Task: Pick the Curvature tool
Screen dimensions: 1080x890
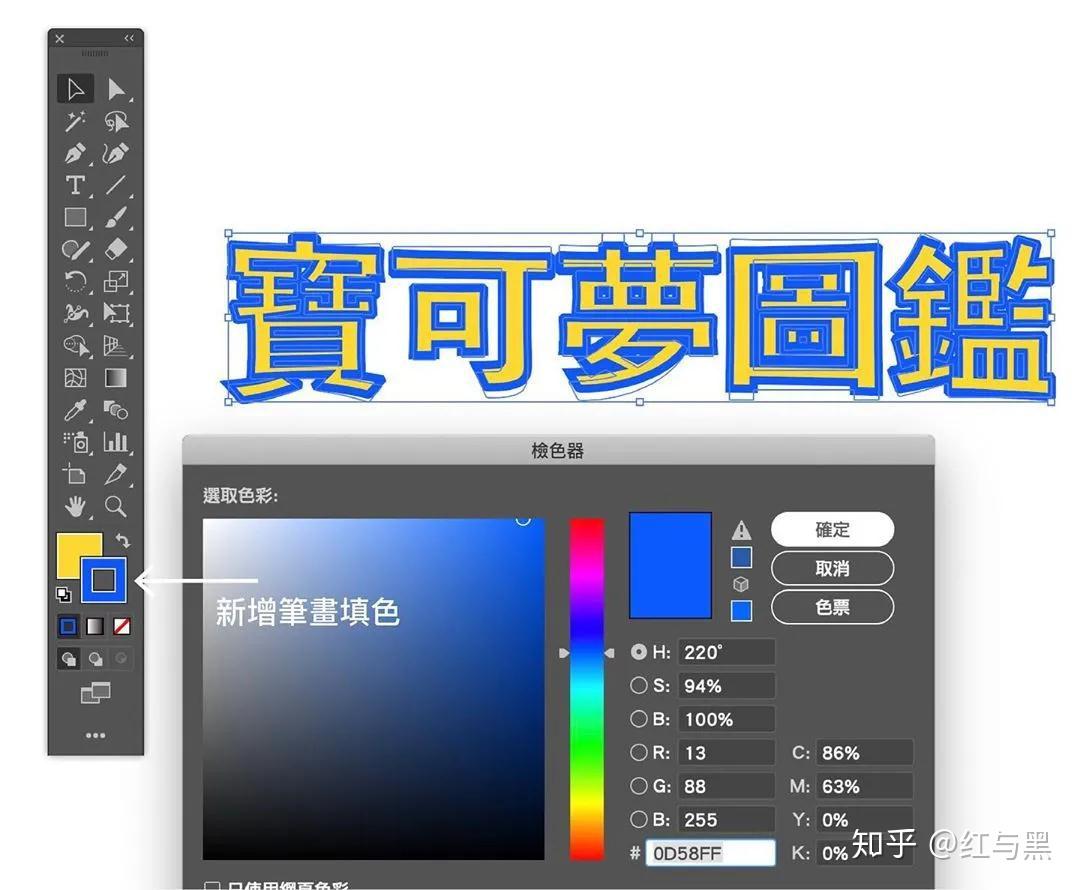Action: click(116, 154)
